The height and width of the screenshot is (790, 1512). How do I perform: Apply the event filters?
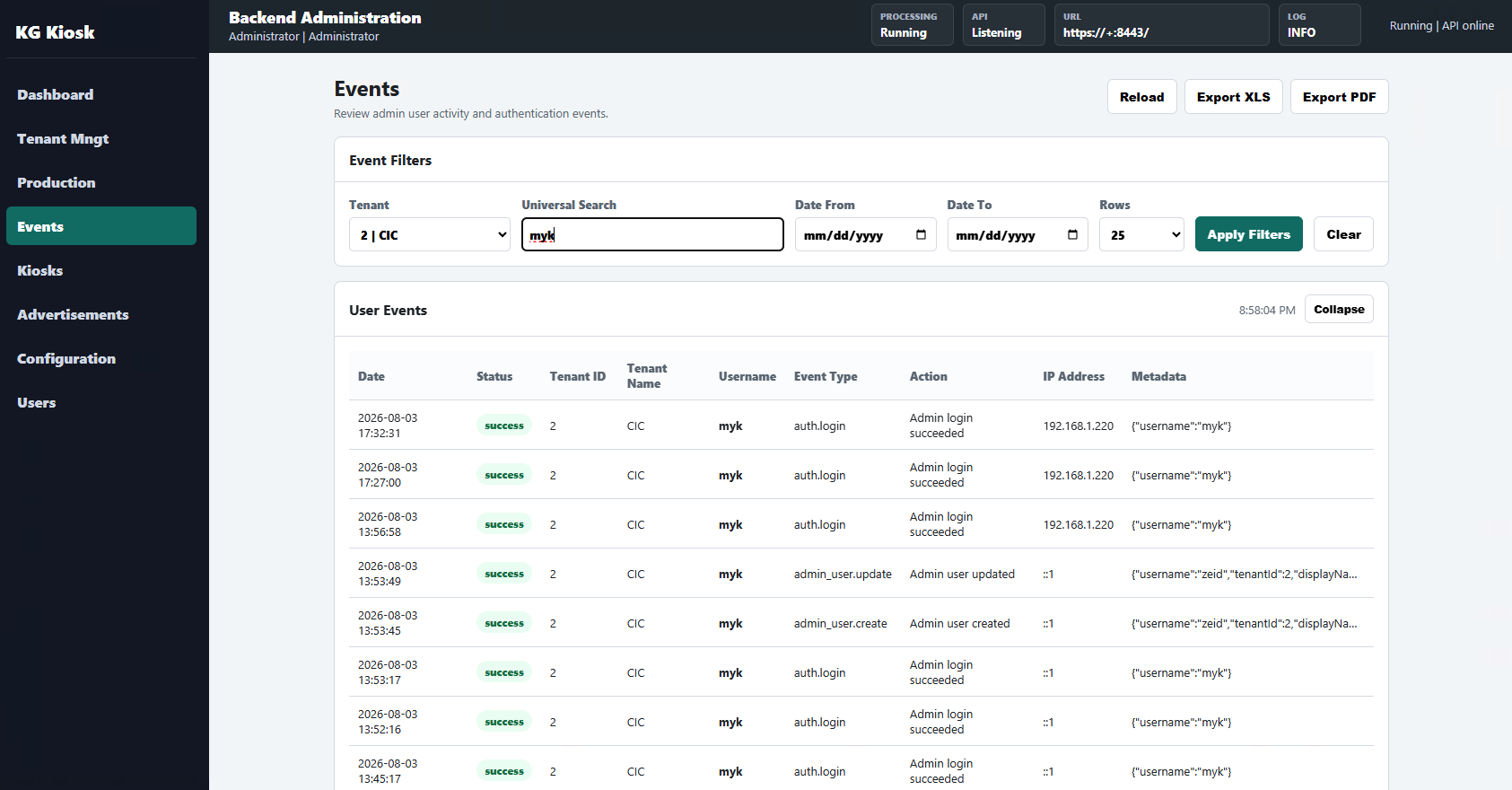point(1248,234)
